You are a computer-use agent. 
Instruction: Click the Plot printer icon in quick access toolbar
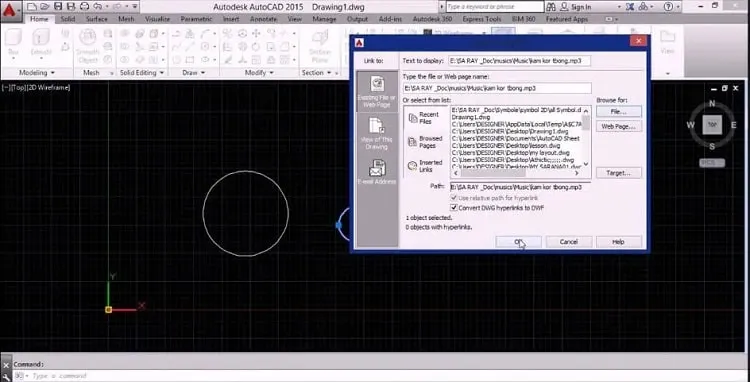[x=85, y=7]
